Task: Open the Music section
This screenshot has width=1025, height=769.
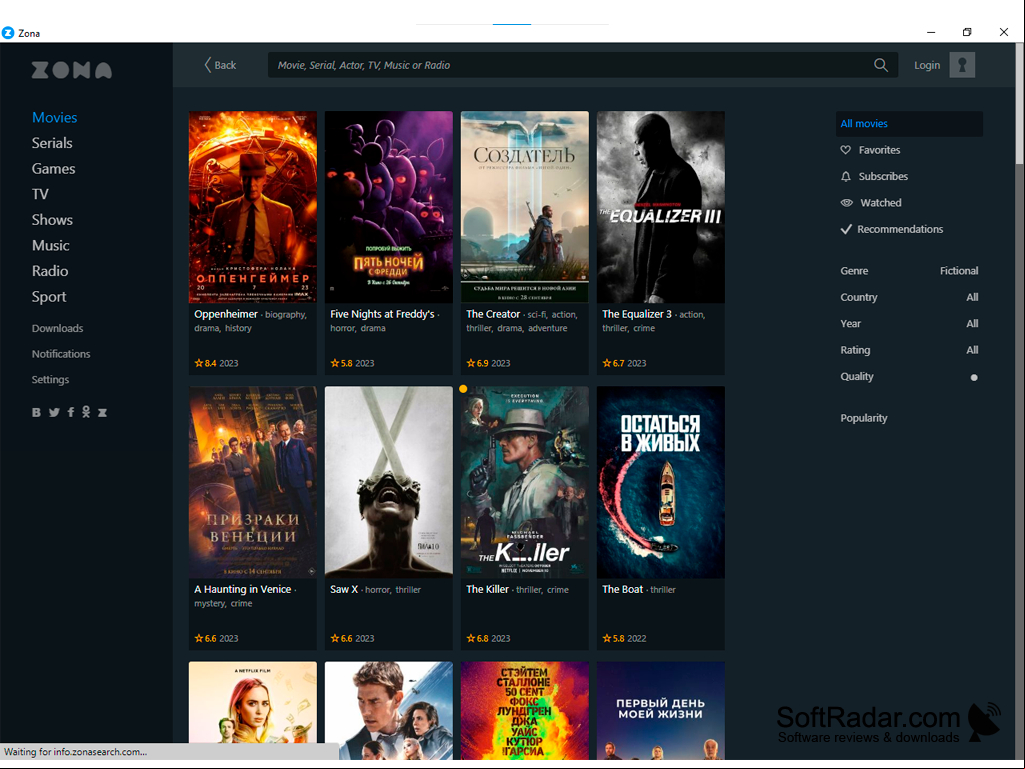Action: [50, 245]
